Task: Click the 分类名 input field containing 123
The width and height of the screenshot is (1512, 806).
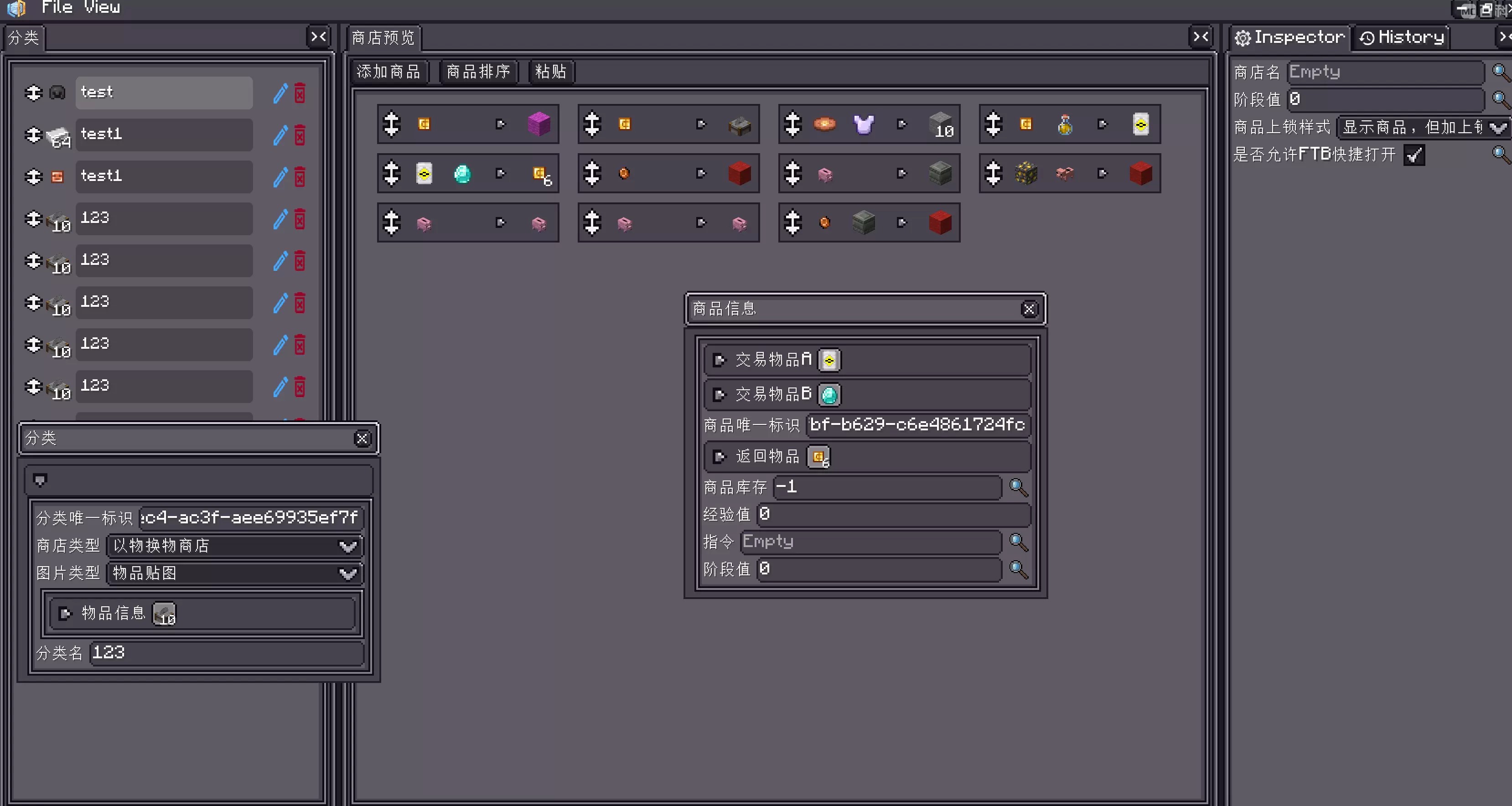Action: click(x=227, y=653)
